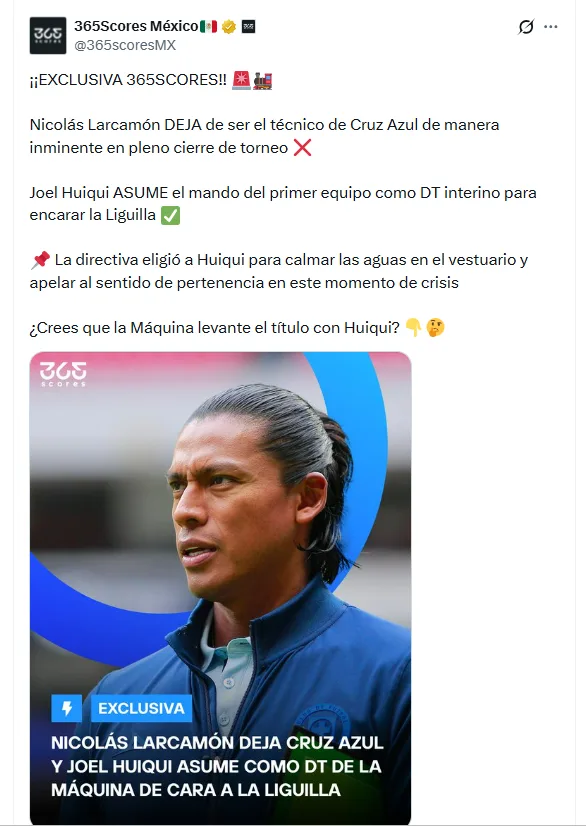586x826 pixels.
Task: Open the three-dot more options menu
Action: pos(551,26)
